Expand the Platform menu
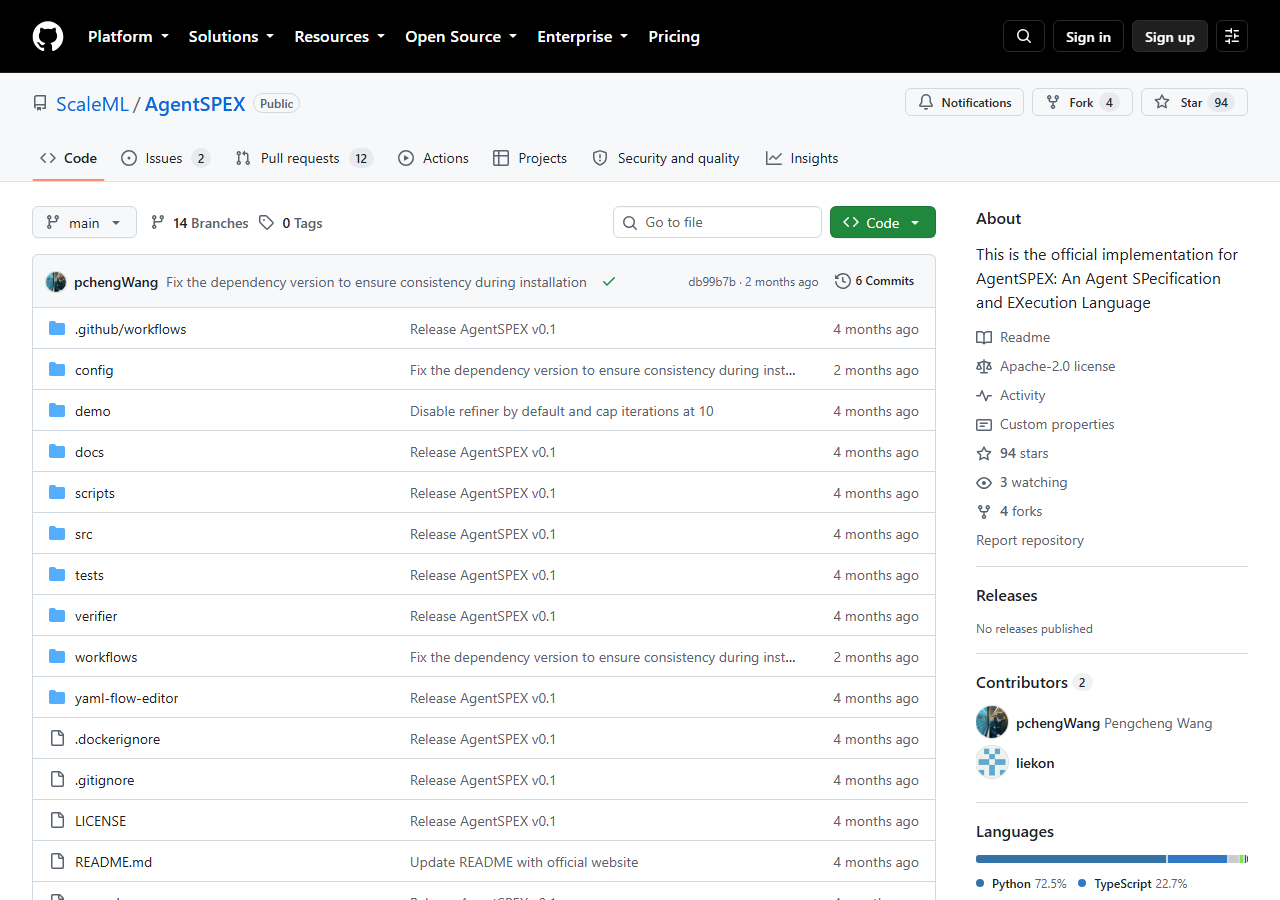The height and width of the screenshot is (900, 1280). point(128,36)
